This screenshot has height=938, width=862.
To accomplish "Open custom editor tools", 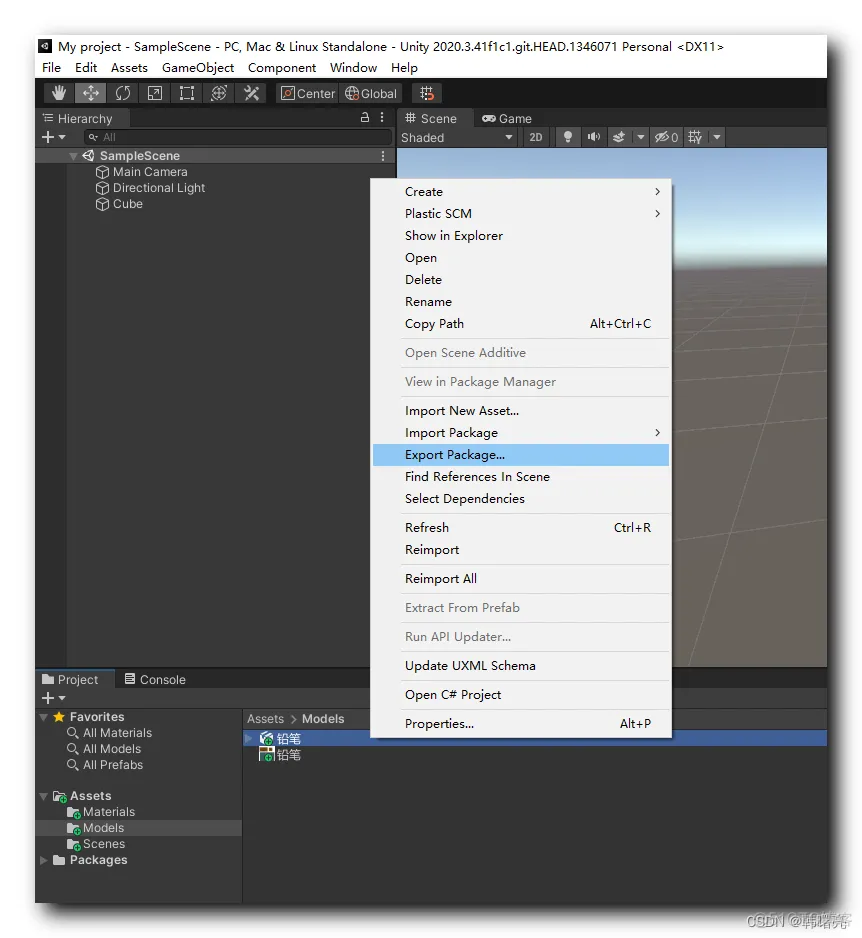I will coord(251,93).
